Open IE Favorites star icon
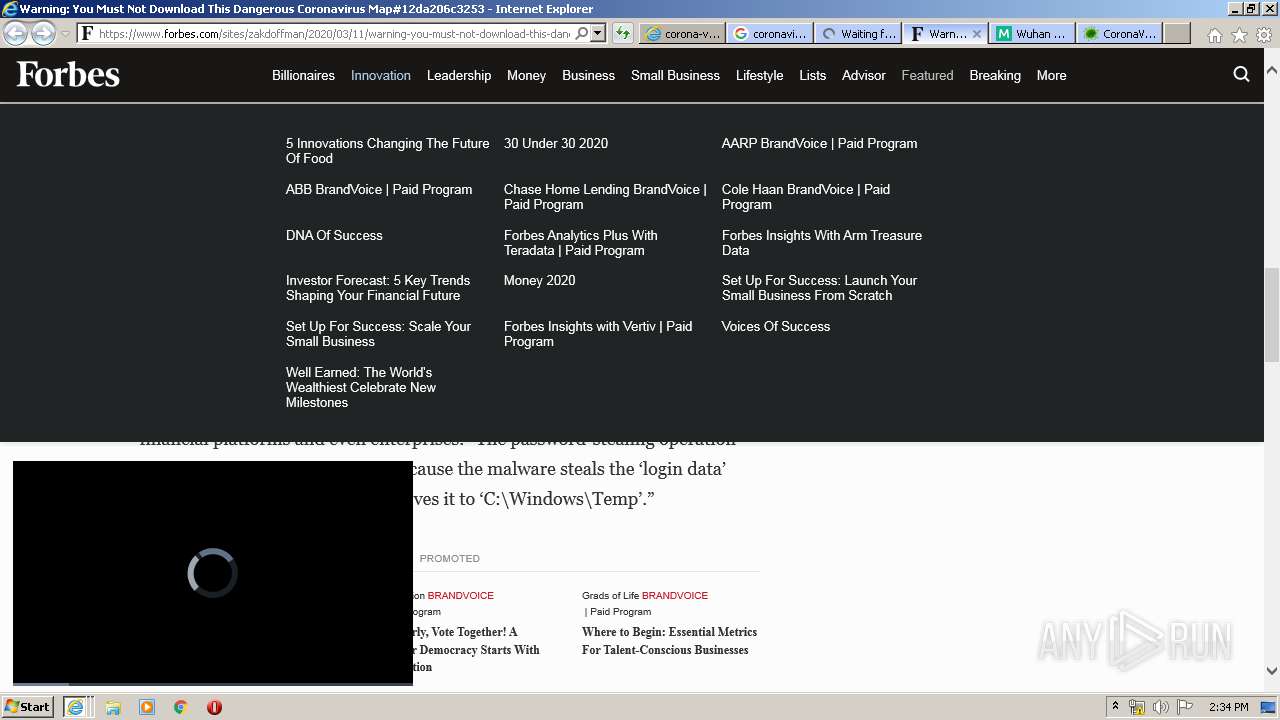Viewport: 1280px width, 720px height. [x=1239, y=35]
